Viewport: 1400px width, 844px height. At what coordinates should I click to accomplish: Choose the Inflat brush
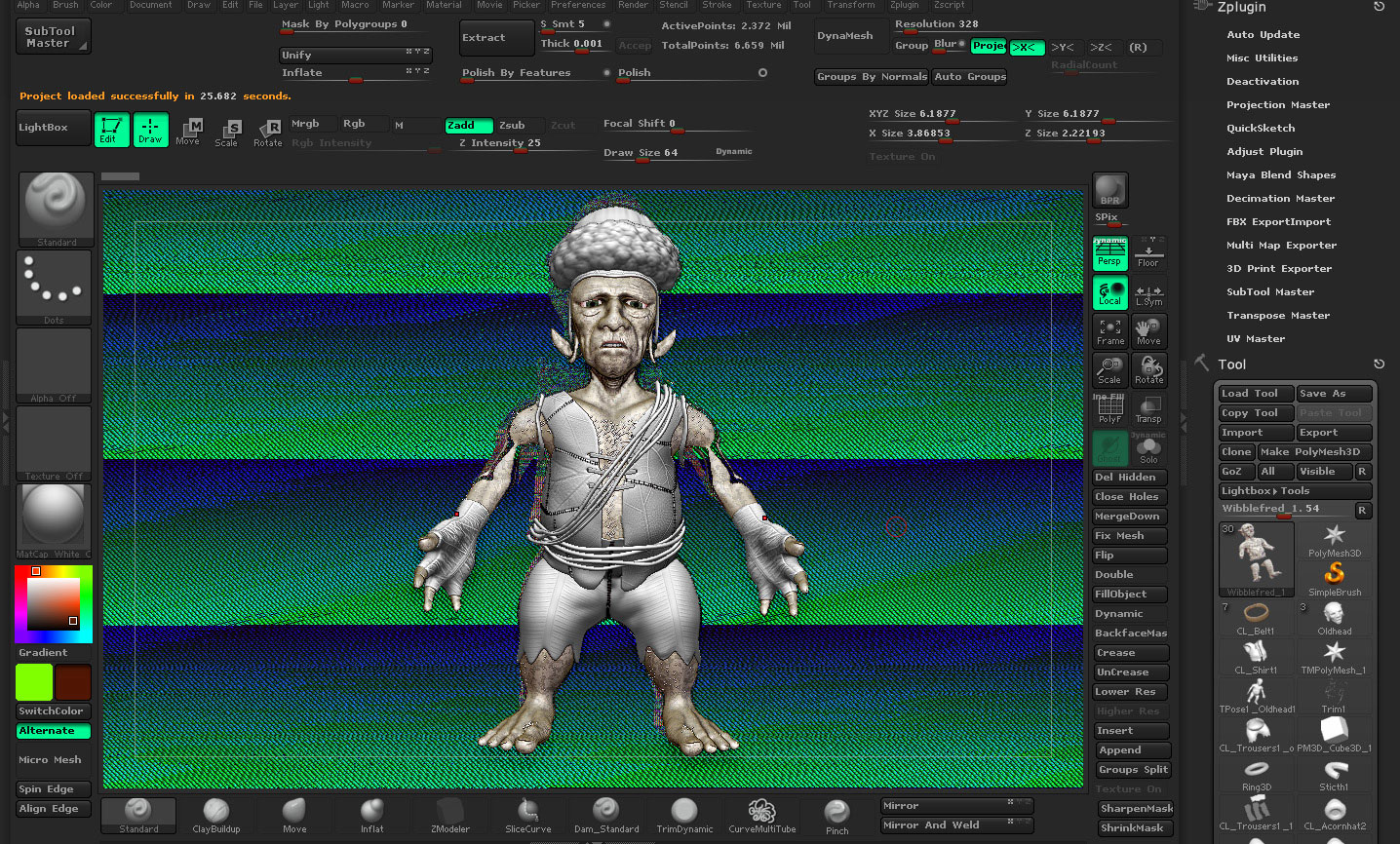372,816
